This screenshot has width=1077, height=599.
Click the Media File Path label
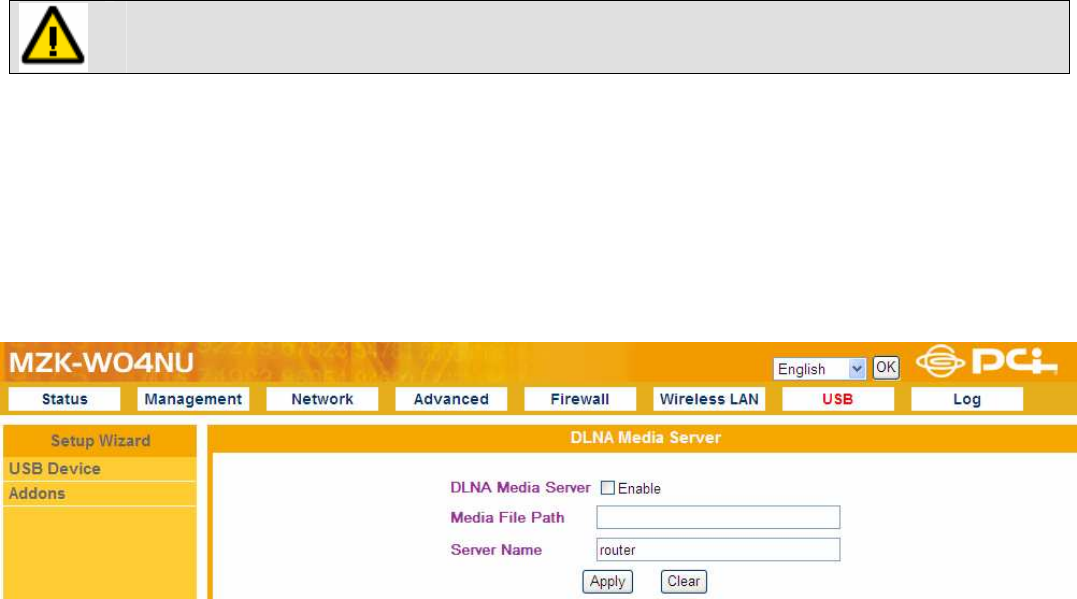[x=508, y=517]
